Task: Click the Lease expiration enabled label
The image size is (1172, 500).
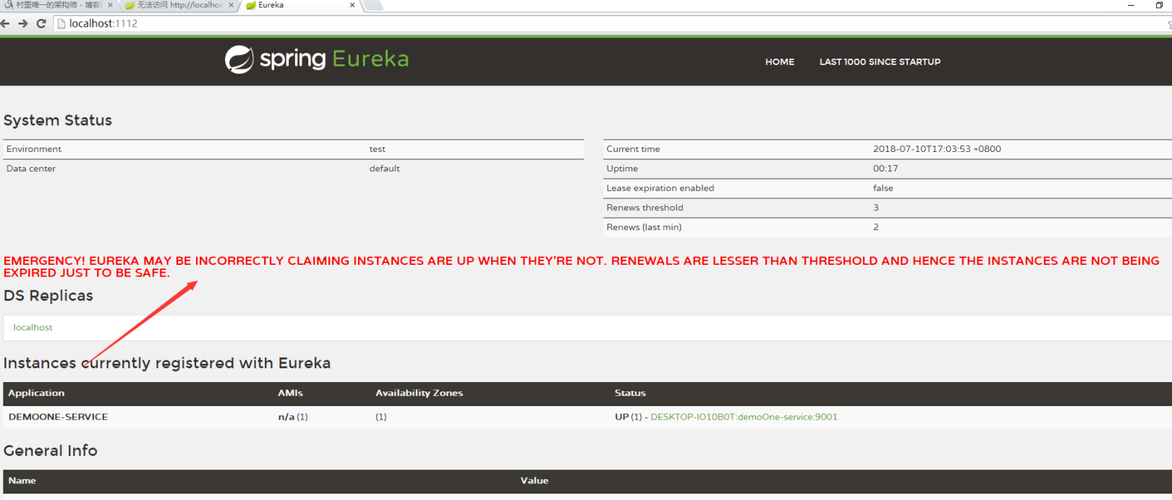Action: tap(660, 188)
